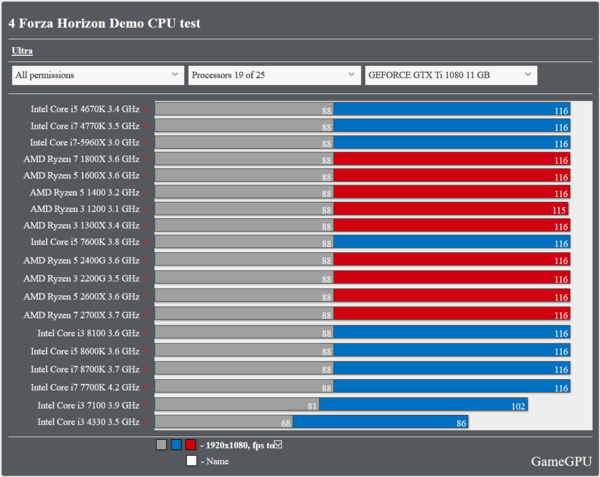Click the red bar for Ryzen 7 1800X
This screenshot has width=600, height=477.
pyautogui.click(x=452, y=159)
